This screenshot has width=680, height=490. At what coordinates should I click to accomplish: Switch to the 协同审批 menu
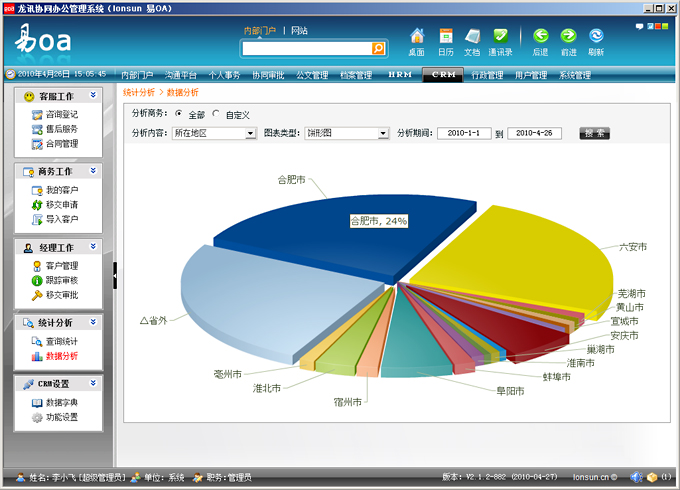tap(268, 75)
